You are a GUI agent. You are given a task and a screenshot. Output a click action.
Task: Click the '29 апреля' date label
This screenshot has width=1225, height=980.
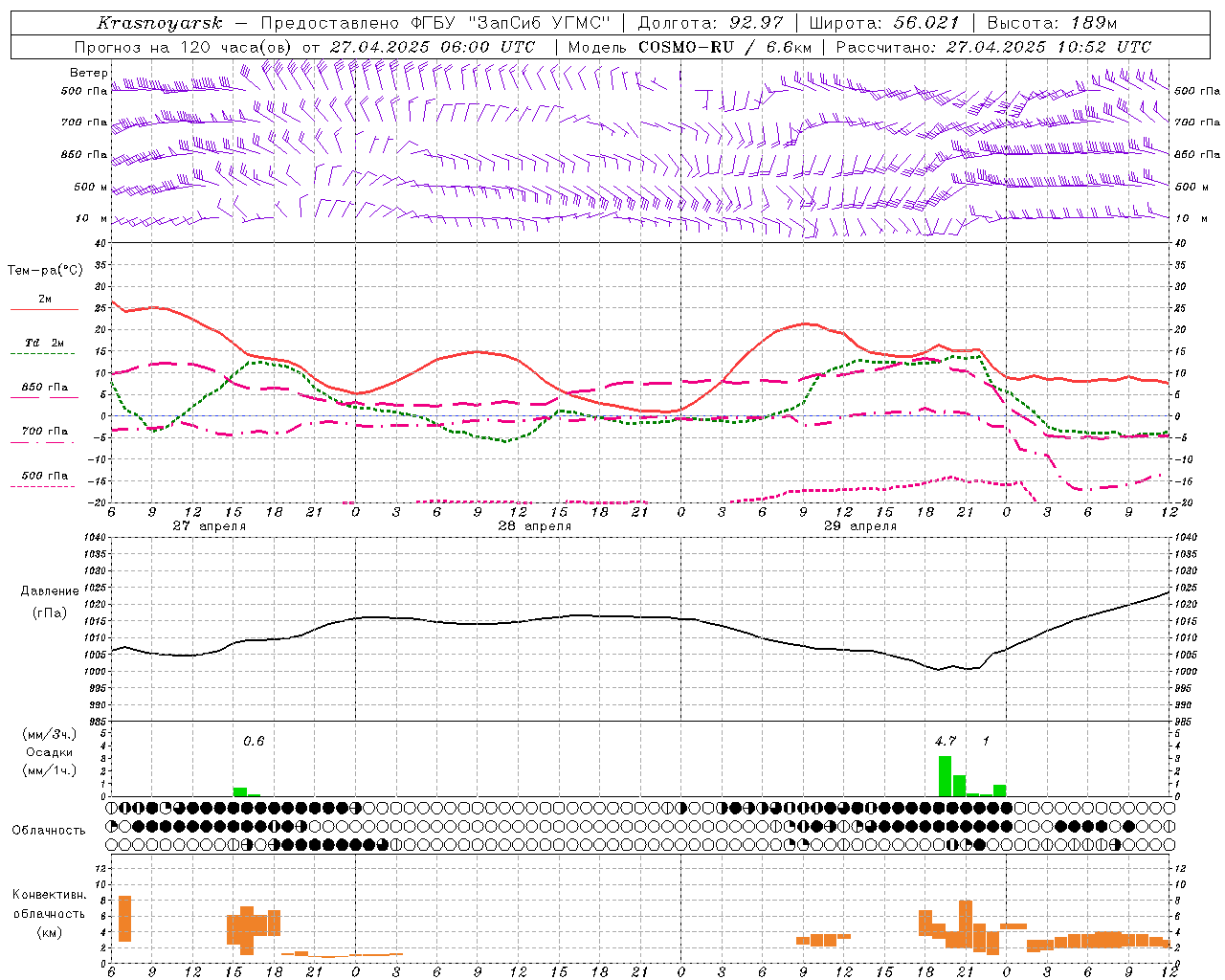pyautogui.click(x=860, y=526)
